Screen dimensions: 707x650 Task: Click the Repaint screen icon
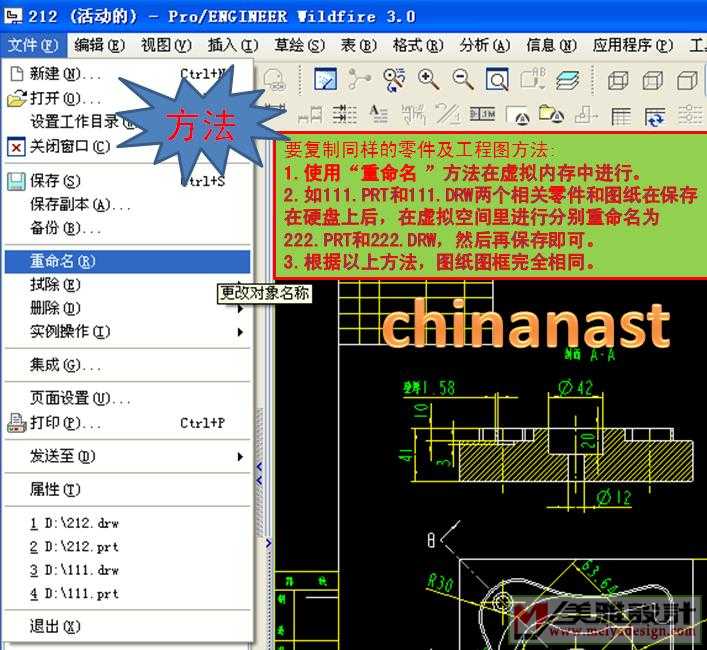325,79
